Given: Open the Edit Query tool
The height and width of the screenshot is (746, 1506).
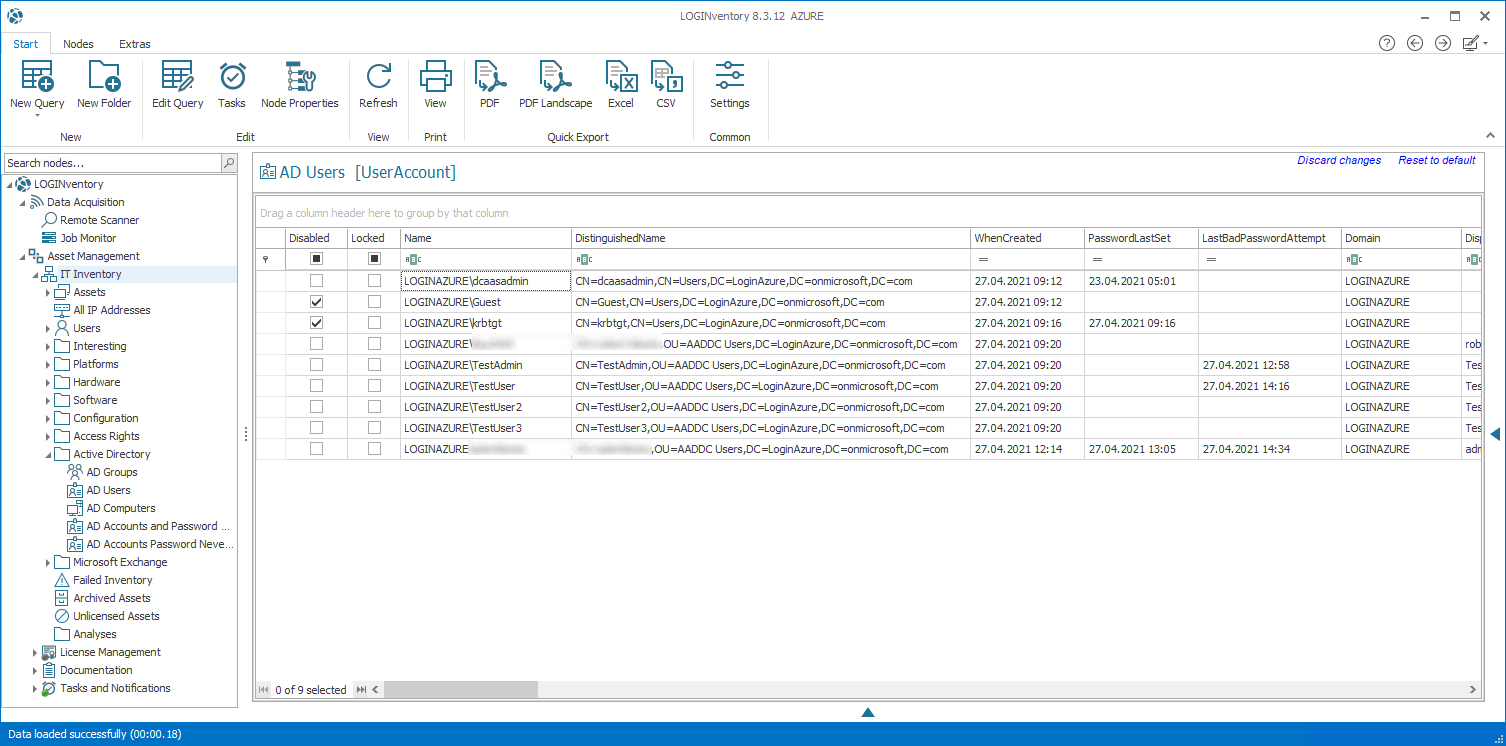Looking at the screenshot, I should [177, 85].
